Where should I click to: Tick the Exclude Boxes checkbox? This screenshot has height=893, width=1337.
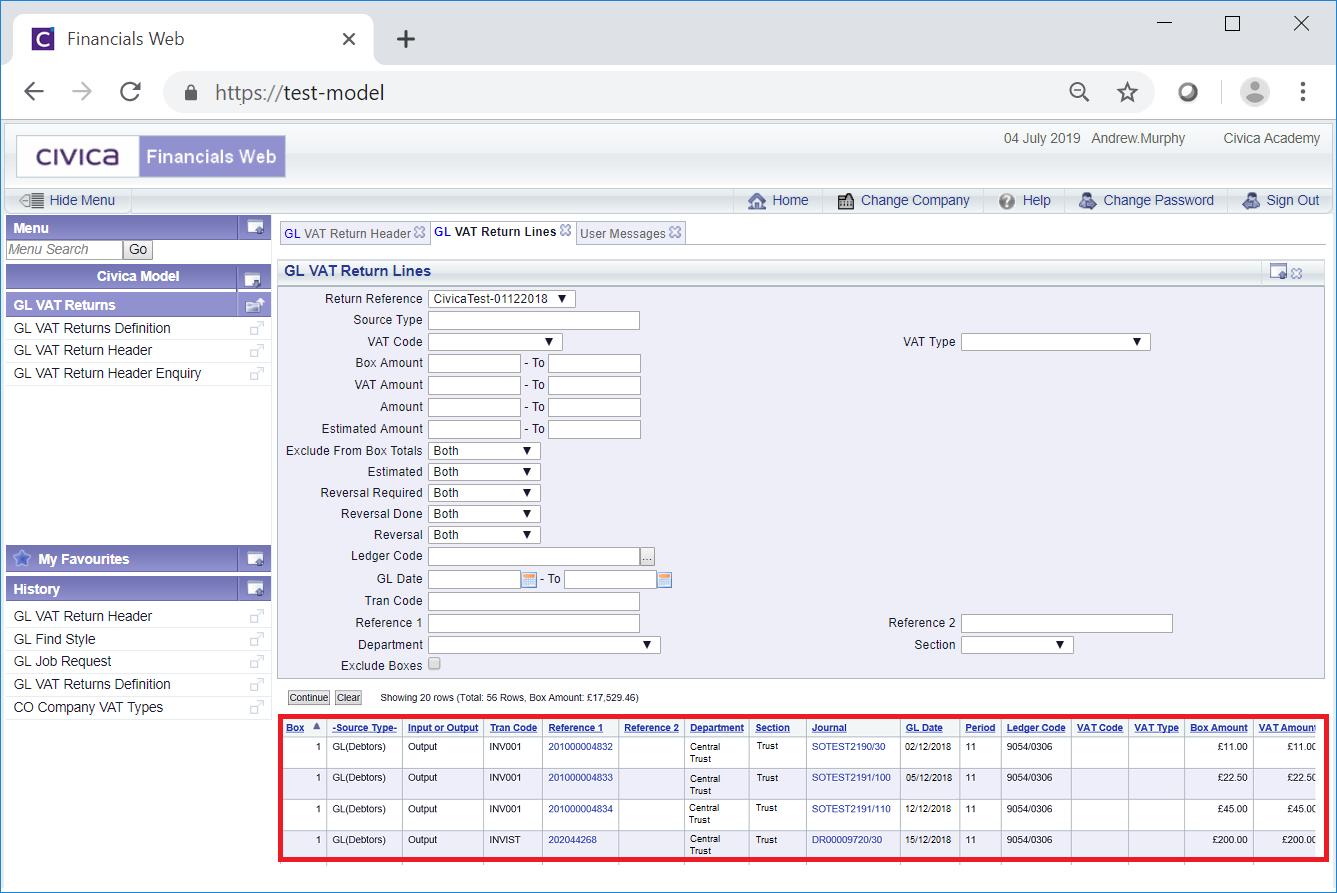click(x=434, y=664)
